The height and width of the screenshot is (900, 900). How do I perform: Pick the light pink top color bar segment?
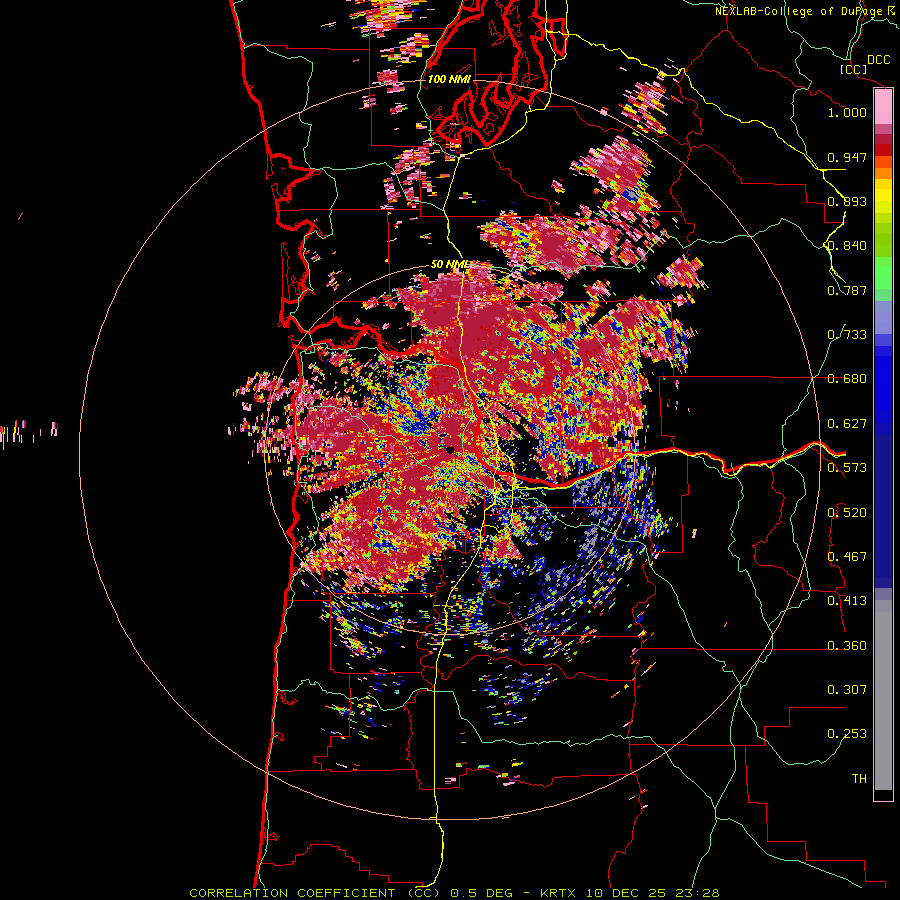pyautogui.click(x=883, y=106)
